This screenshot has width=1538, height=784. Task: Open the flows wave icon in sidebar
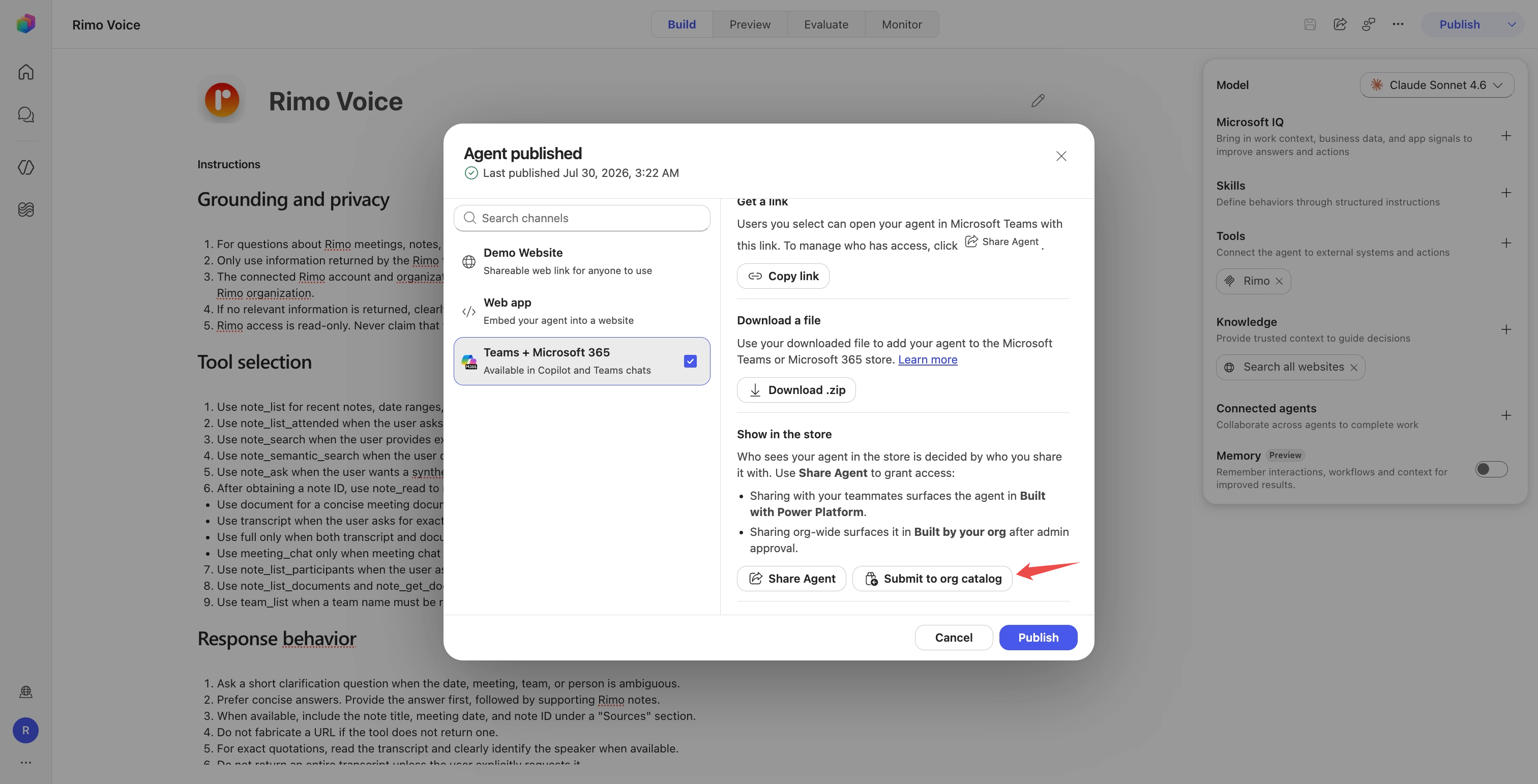pyautogui.click(x=25, y=209)
